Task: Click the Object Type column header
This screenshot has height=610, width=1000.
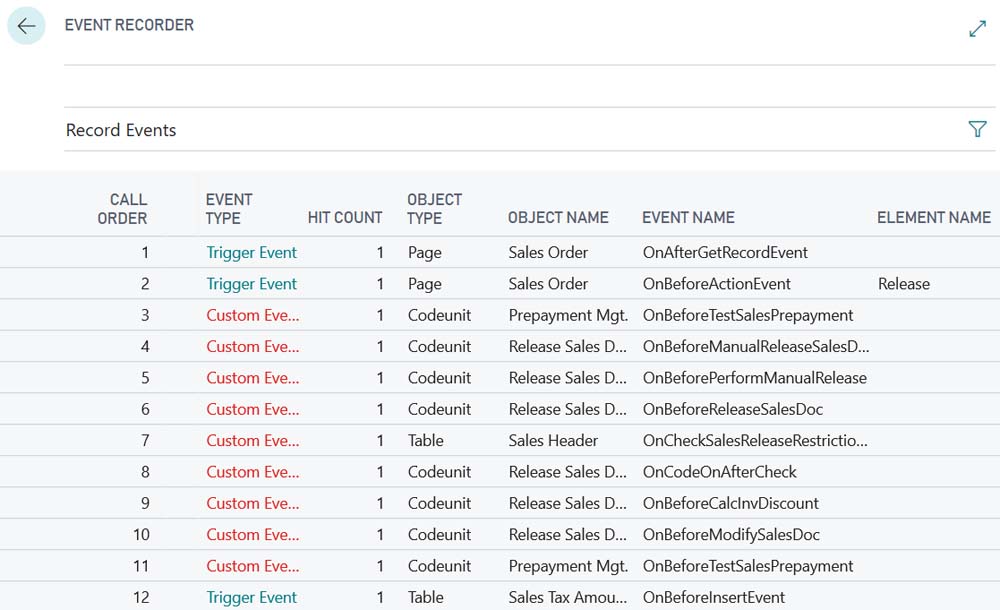Action: click(x=434, y=208)
